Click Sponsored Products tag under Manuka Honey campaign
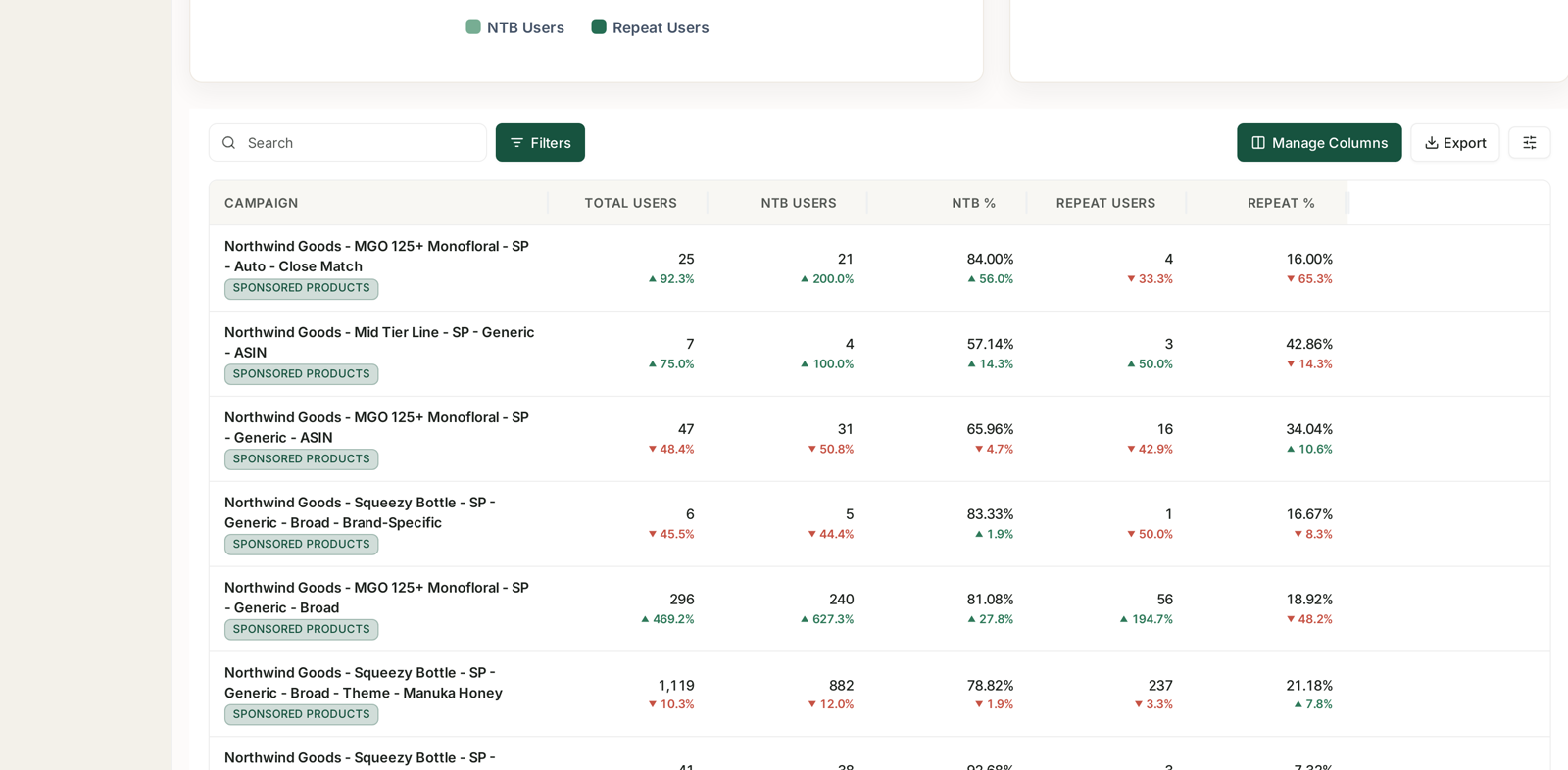Screen dimensions: 1568x770 (x=301, y=714)
